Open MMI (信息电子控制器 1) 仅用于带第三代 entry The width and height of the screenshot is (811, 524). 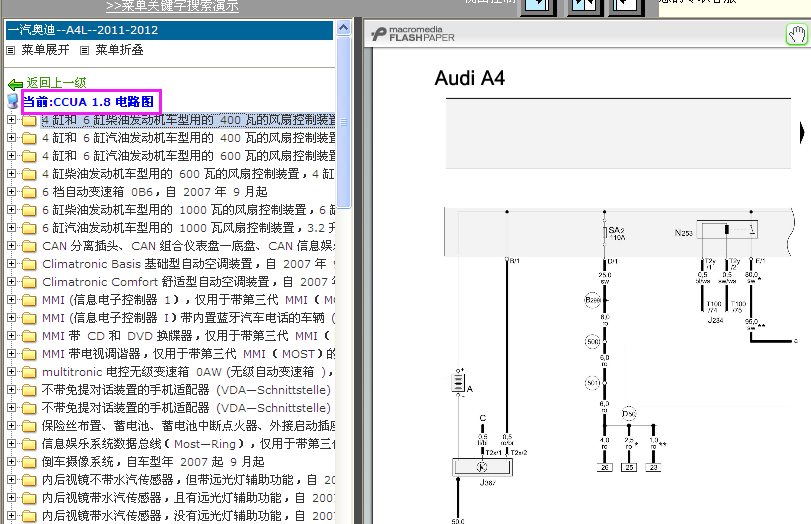tap(188, 300)
